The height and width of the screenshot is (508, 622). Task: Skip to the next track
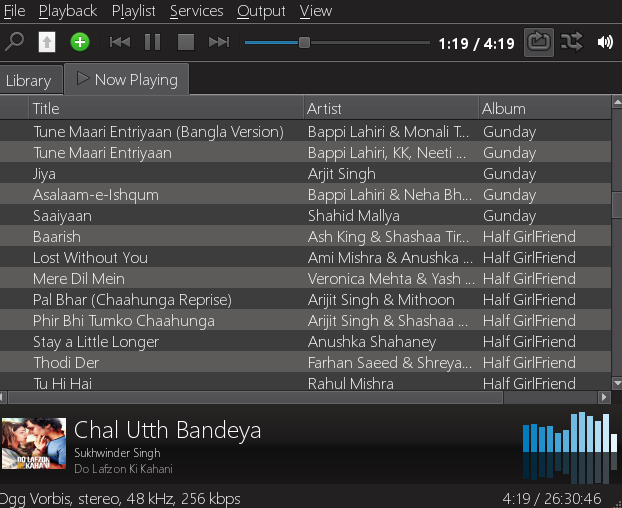pos(219,42)
